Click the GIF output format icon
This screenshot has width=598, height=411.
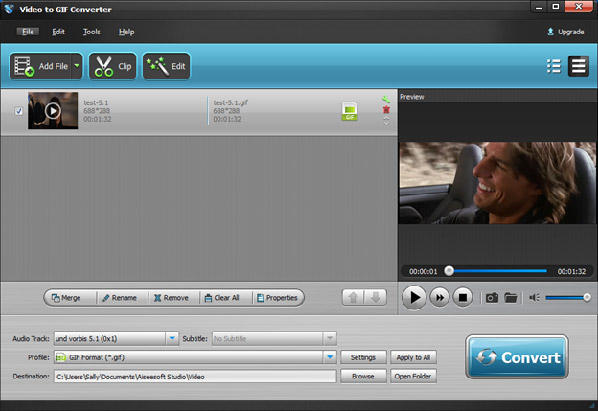tap(350, 111)
